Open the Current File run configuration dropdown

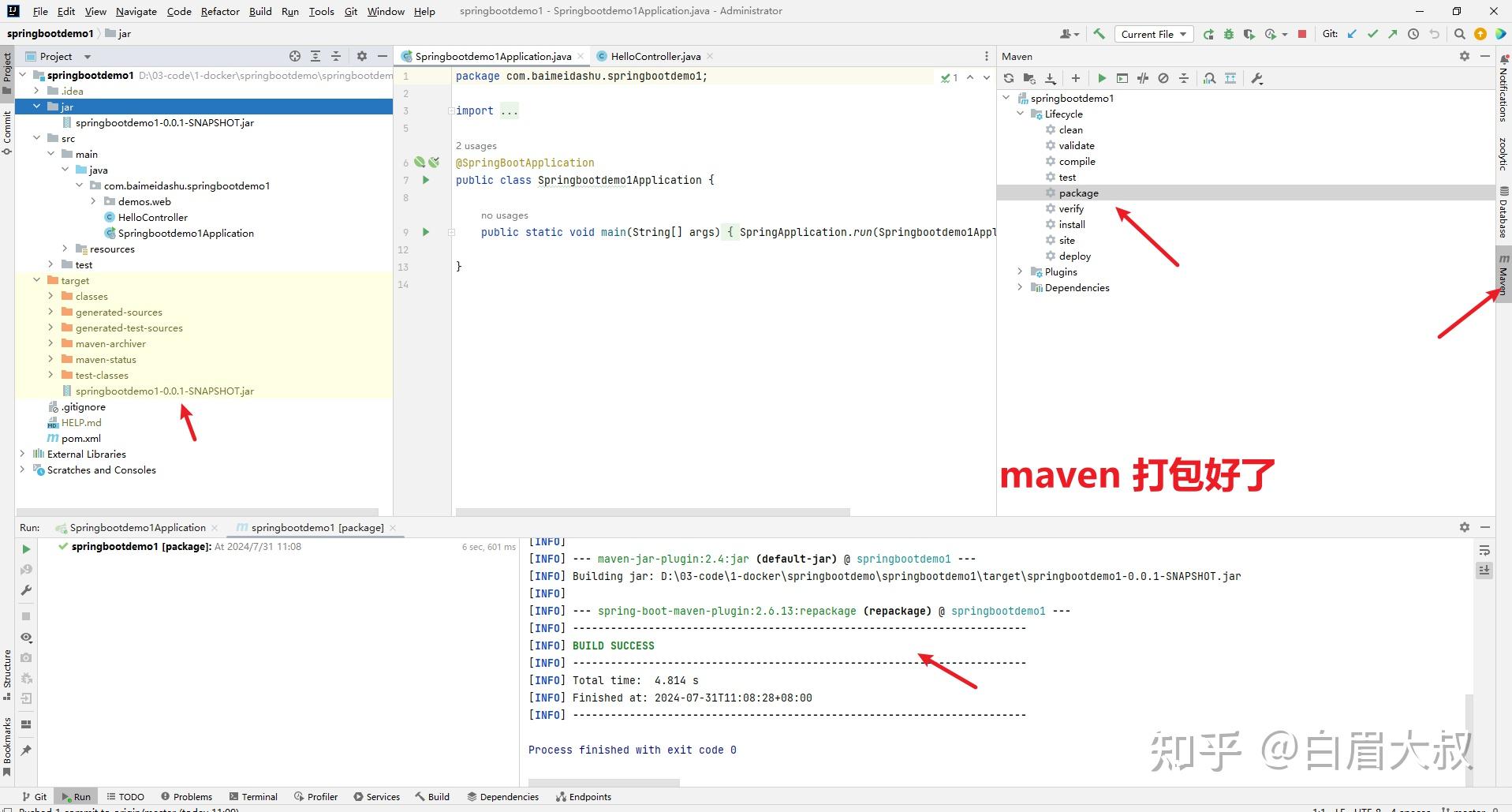[x=1154, y=34]
